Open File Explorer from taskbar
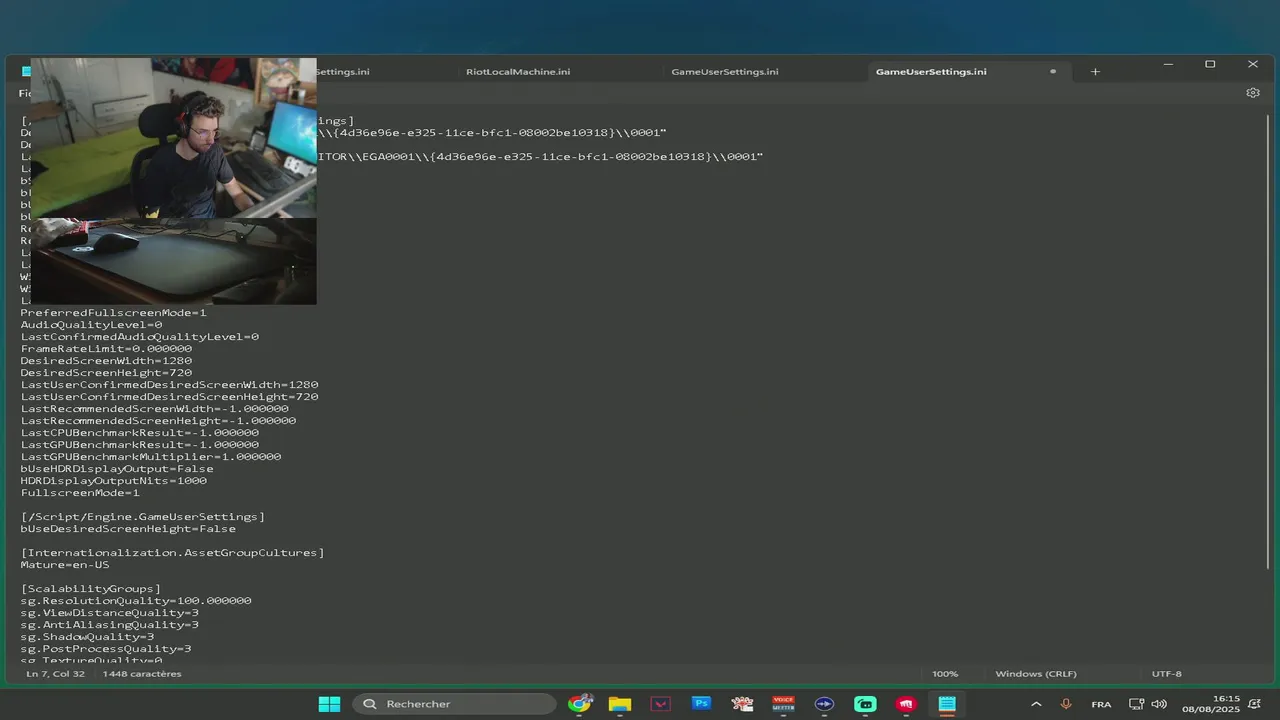The width and height of the screenshot is (1280, 720). [x=620, y=704]
